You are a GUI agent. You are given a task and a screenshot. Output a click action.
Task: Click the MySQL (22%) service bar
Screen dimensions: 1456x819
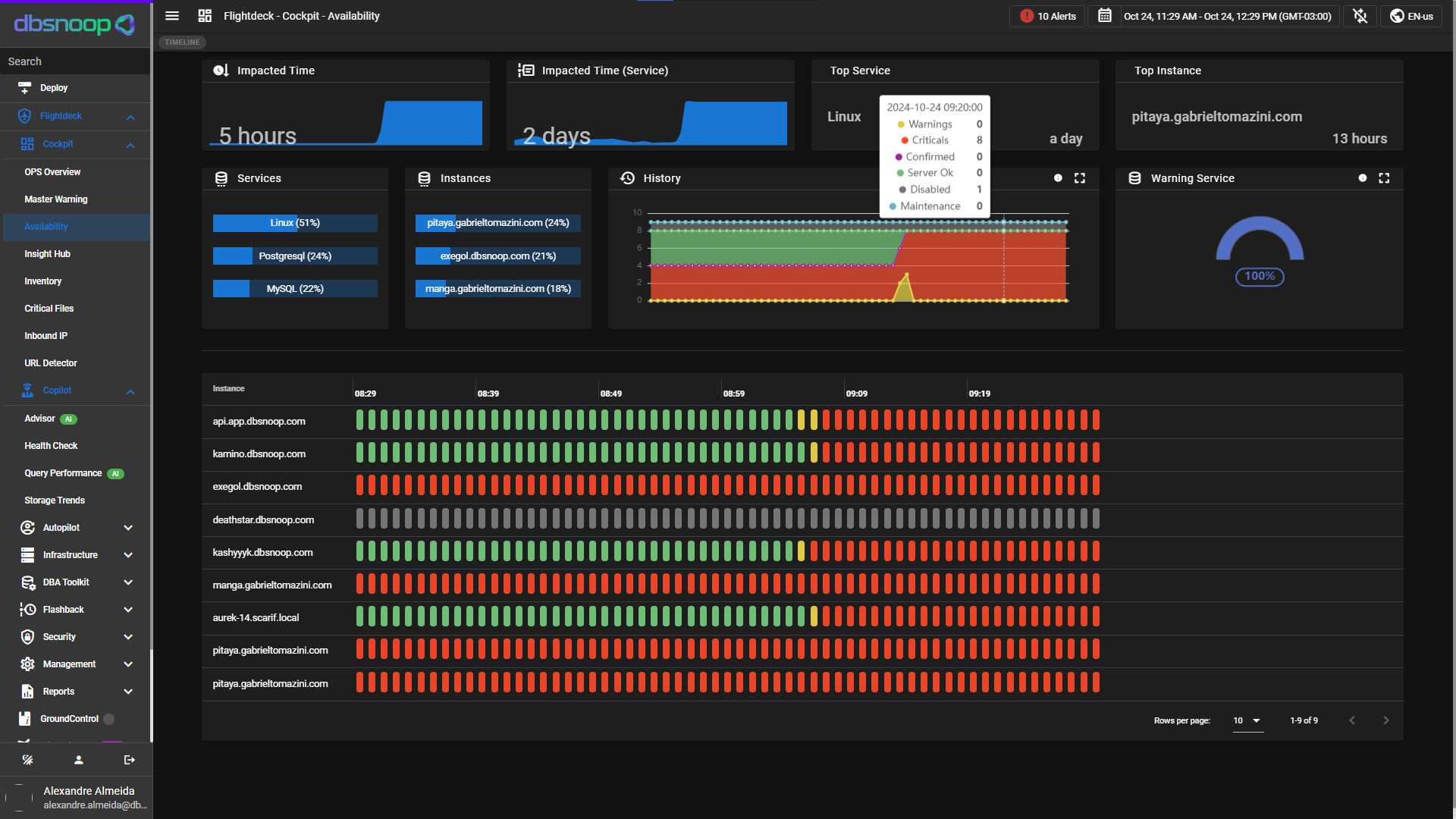pyautogui.click(x=295, y=289)
